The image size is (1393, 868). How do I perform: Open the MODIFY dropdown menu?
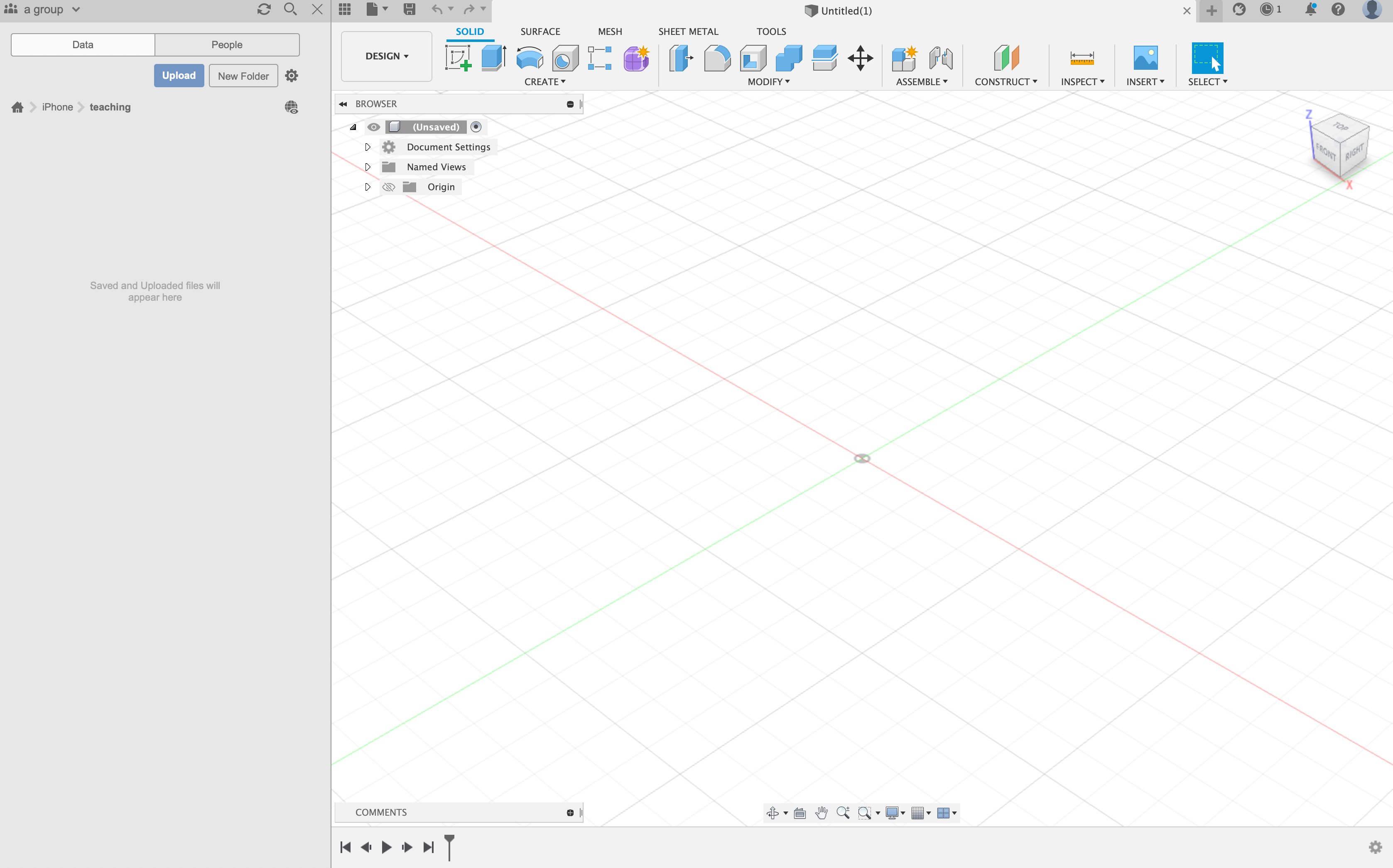(768, 81)
